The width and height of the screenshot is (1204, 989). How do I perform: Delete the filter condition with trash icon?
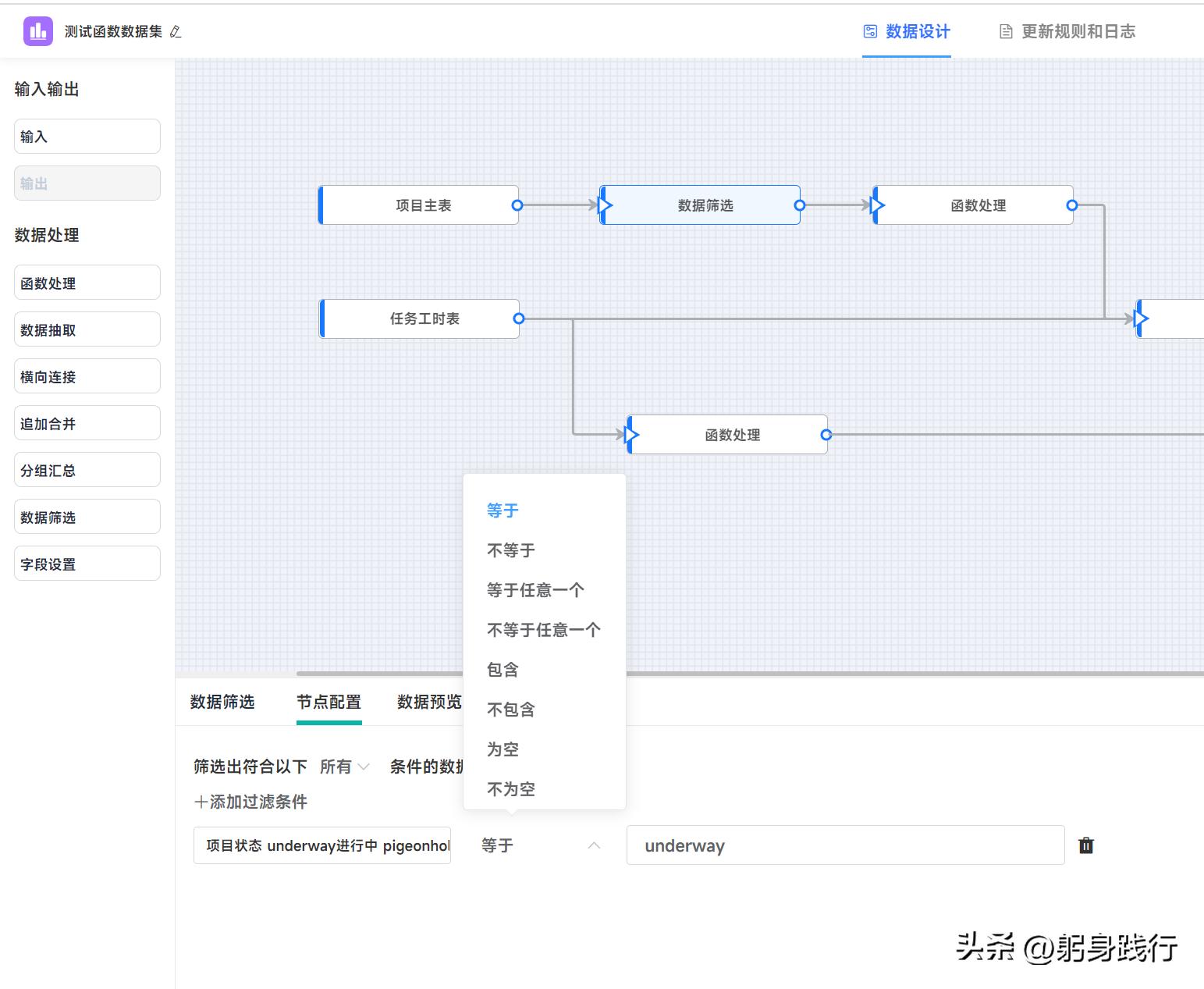point(1085,845)
